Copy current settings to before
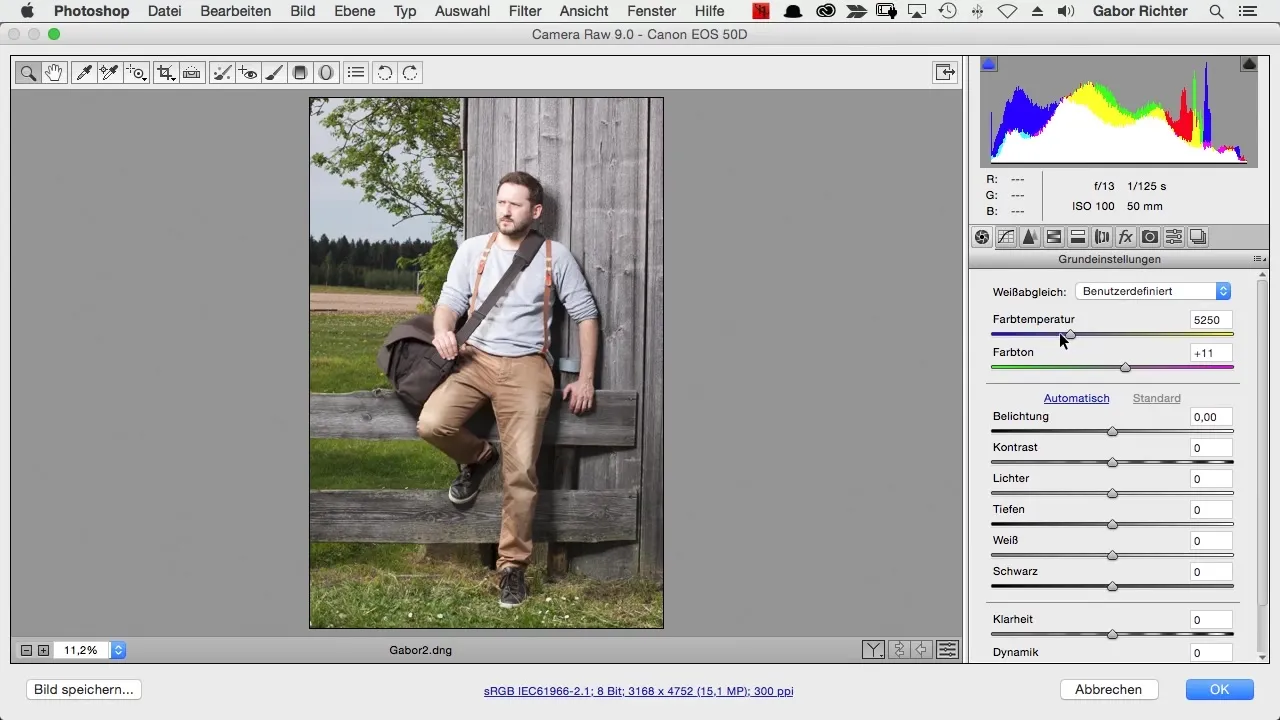Image resolution: width=1280 pixels, height=720 pixels. pos(923,650)
